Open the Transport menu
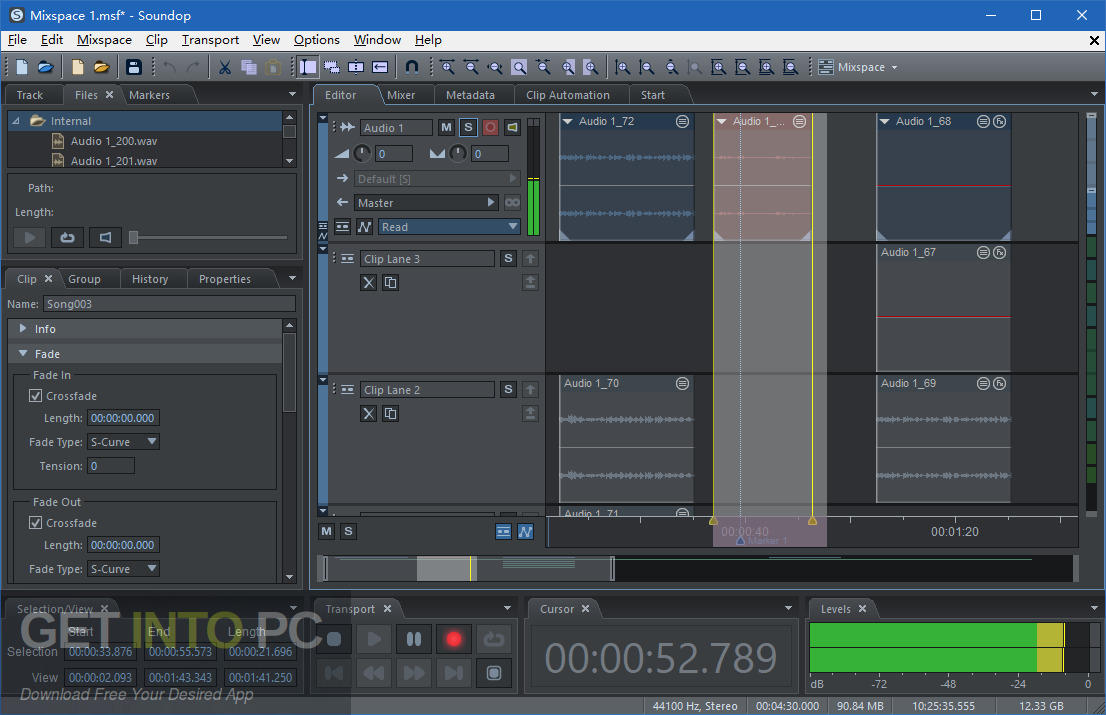Viewport: 1106px width, 715px height. 210,40
